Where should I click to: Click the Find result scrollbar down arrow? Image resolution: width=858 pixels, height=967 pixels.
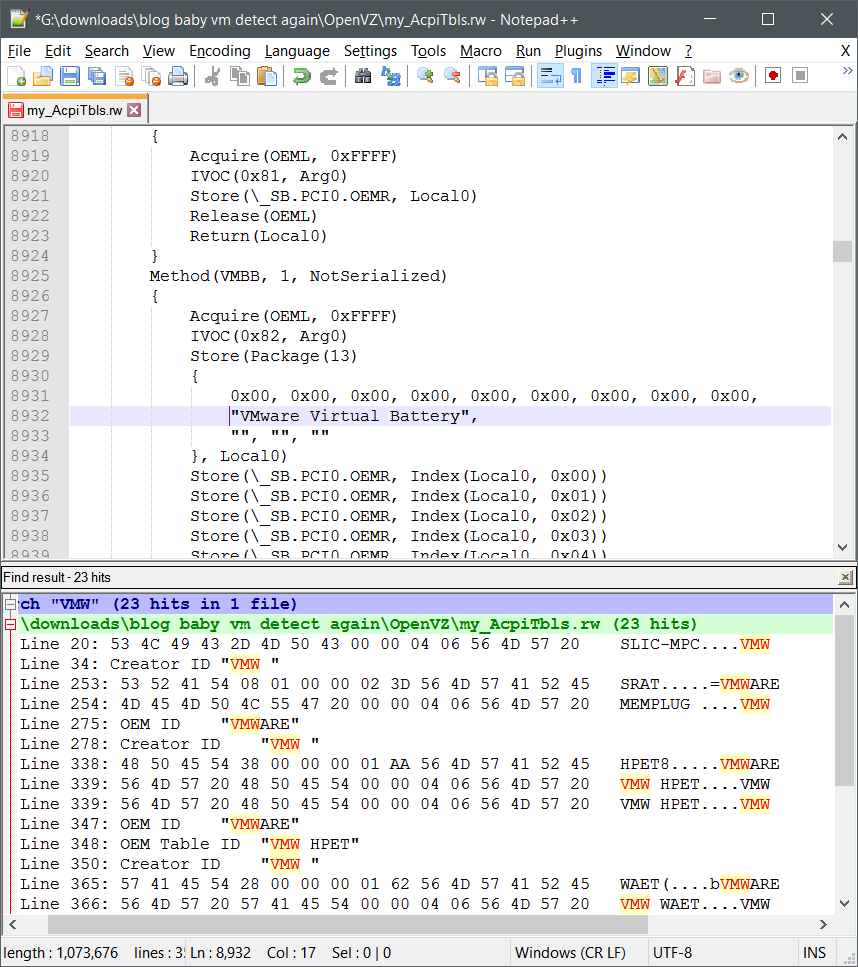pyautogui.click(x=844, y=903)
